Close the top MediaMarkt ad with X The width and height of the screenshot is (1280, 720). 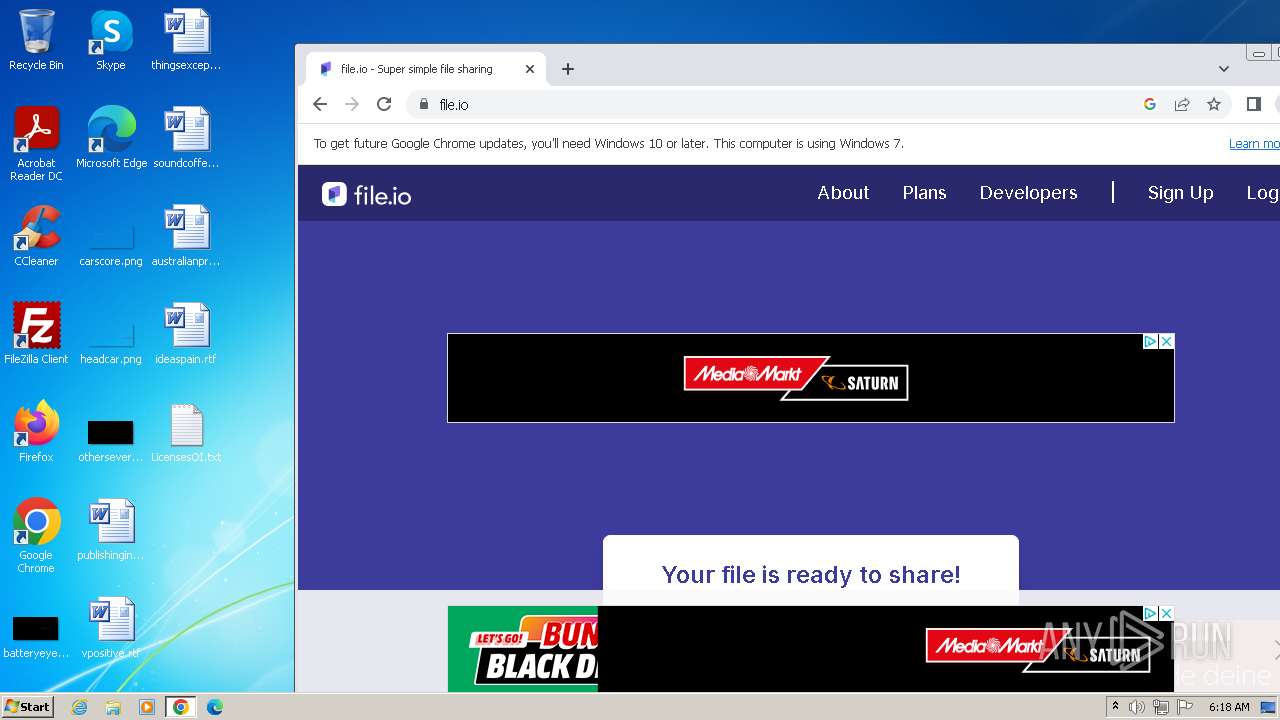tap(1166, 342)
